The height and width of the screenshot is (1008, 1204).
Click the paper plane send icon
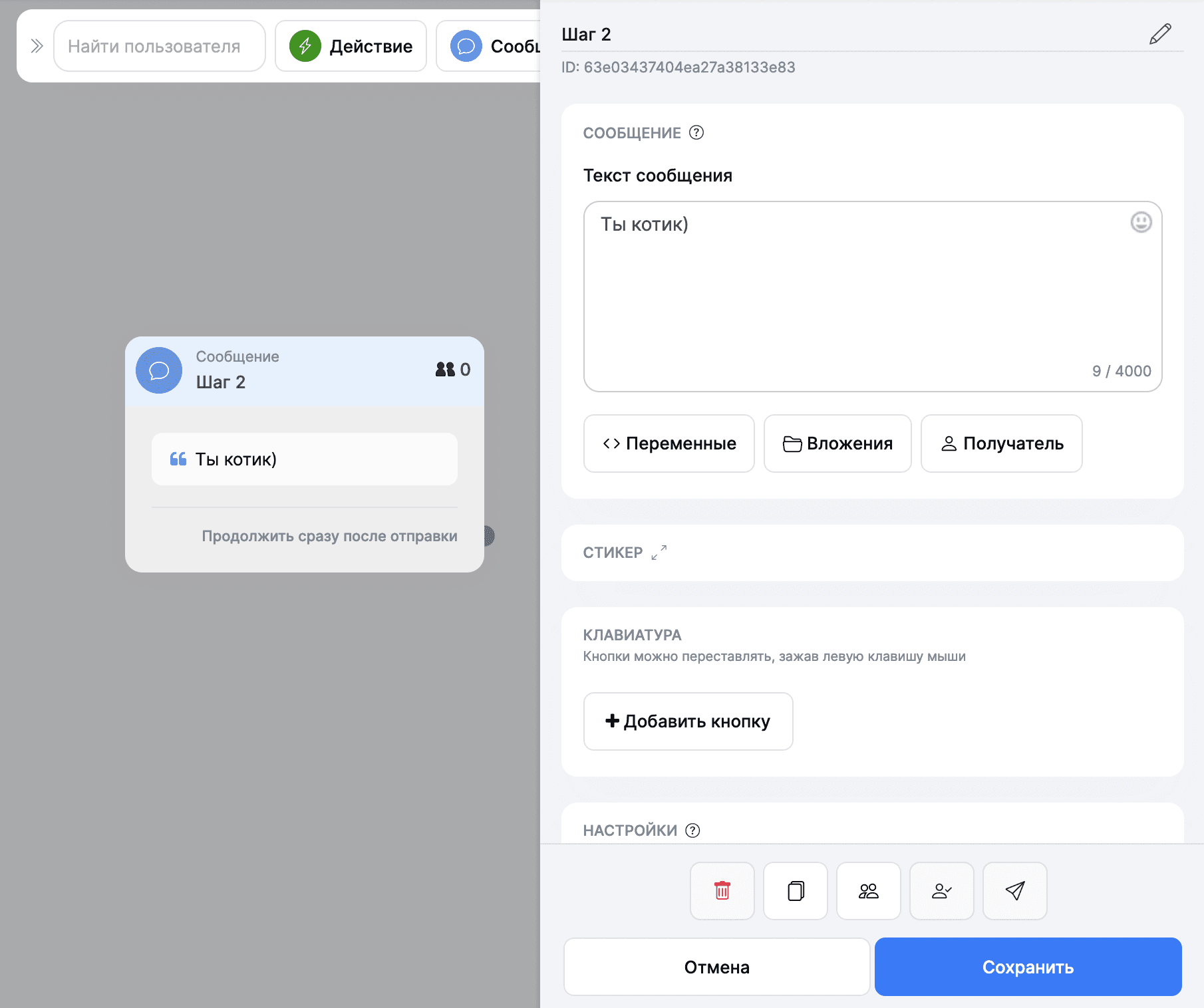pos(1014,891)
